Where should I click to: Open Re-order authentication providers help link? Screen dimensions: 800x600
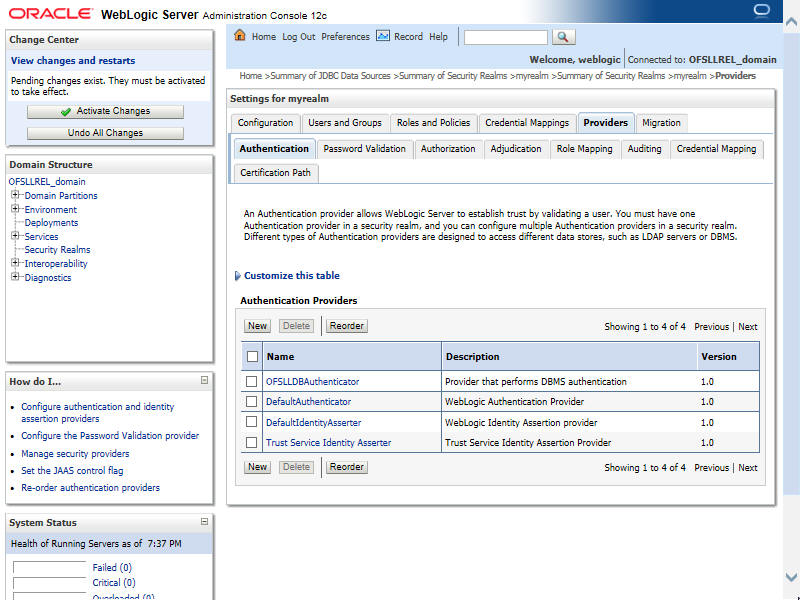point(90,488)
